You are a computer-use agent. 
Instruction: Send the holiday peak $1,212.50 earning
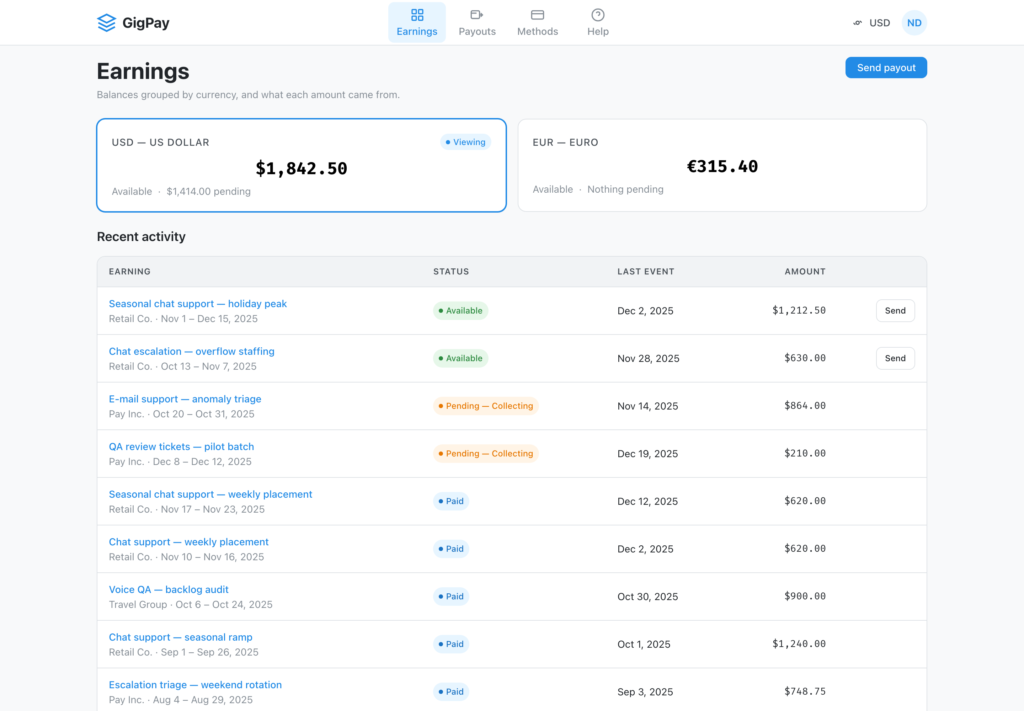coord(895,311)
